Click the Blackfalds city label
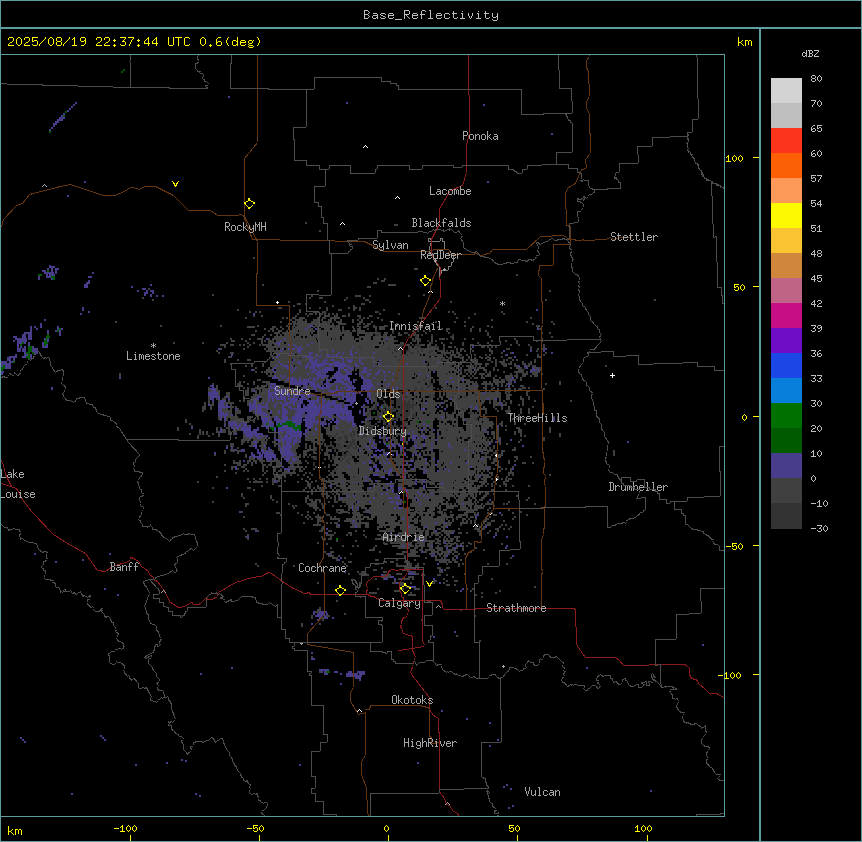Screen dimensions: 862x842 coord(441,223)
